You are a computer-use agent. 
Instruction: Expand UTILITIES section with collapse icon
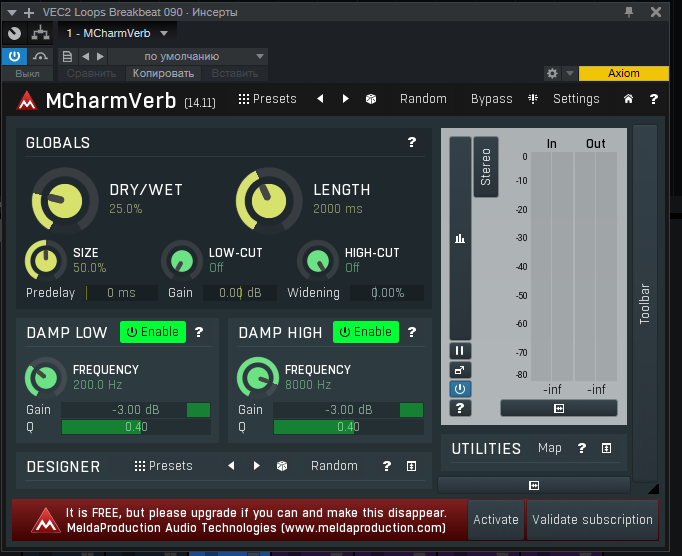coord(606,449)
